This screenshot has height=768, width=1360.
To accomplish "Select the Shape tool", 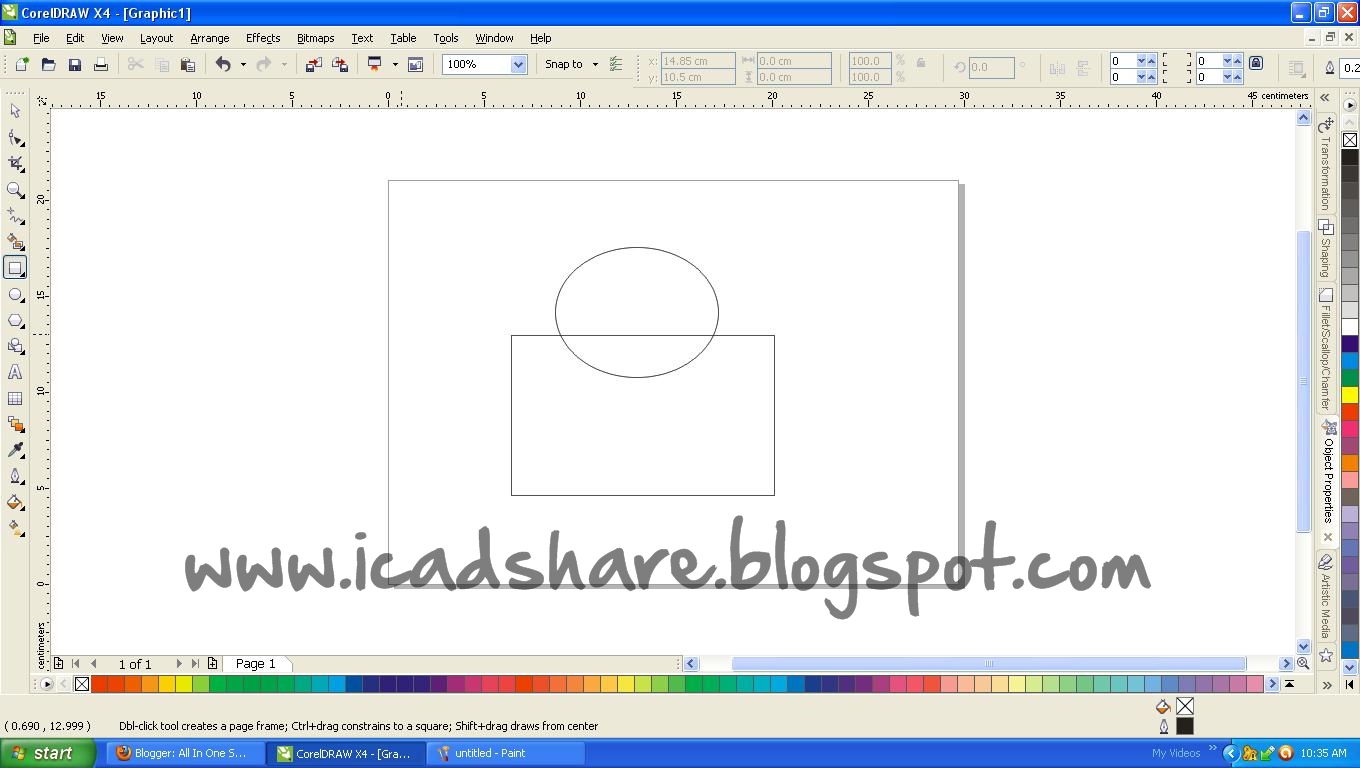I will click(x=15, y=138).
